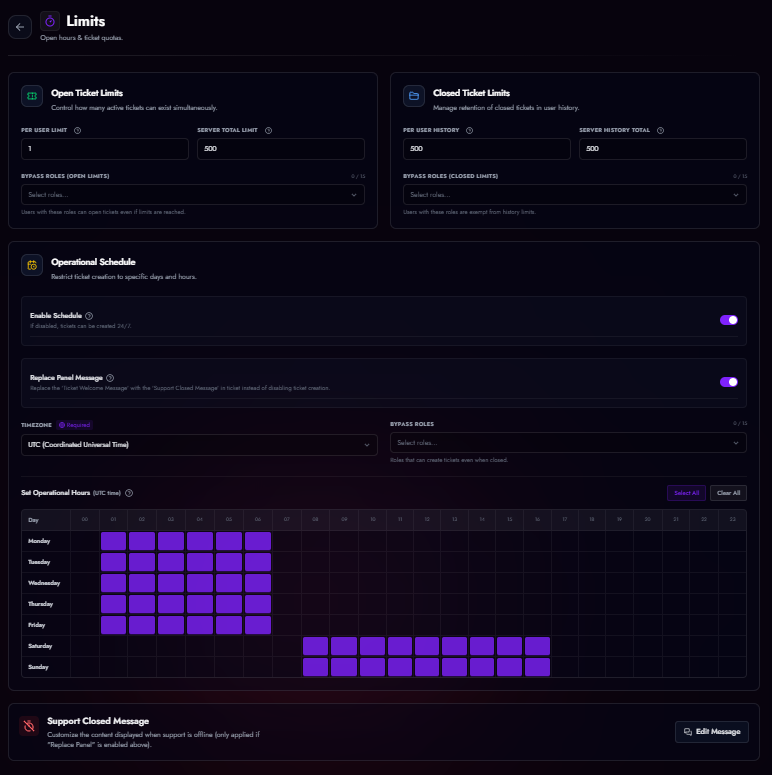Image resolution: width=772 pixels, height=775 pixels.
Task: Toggle Saturday hour 14 cell
Action: click(x=482, y=646)
